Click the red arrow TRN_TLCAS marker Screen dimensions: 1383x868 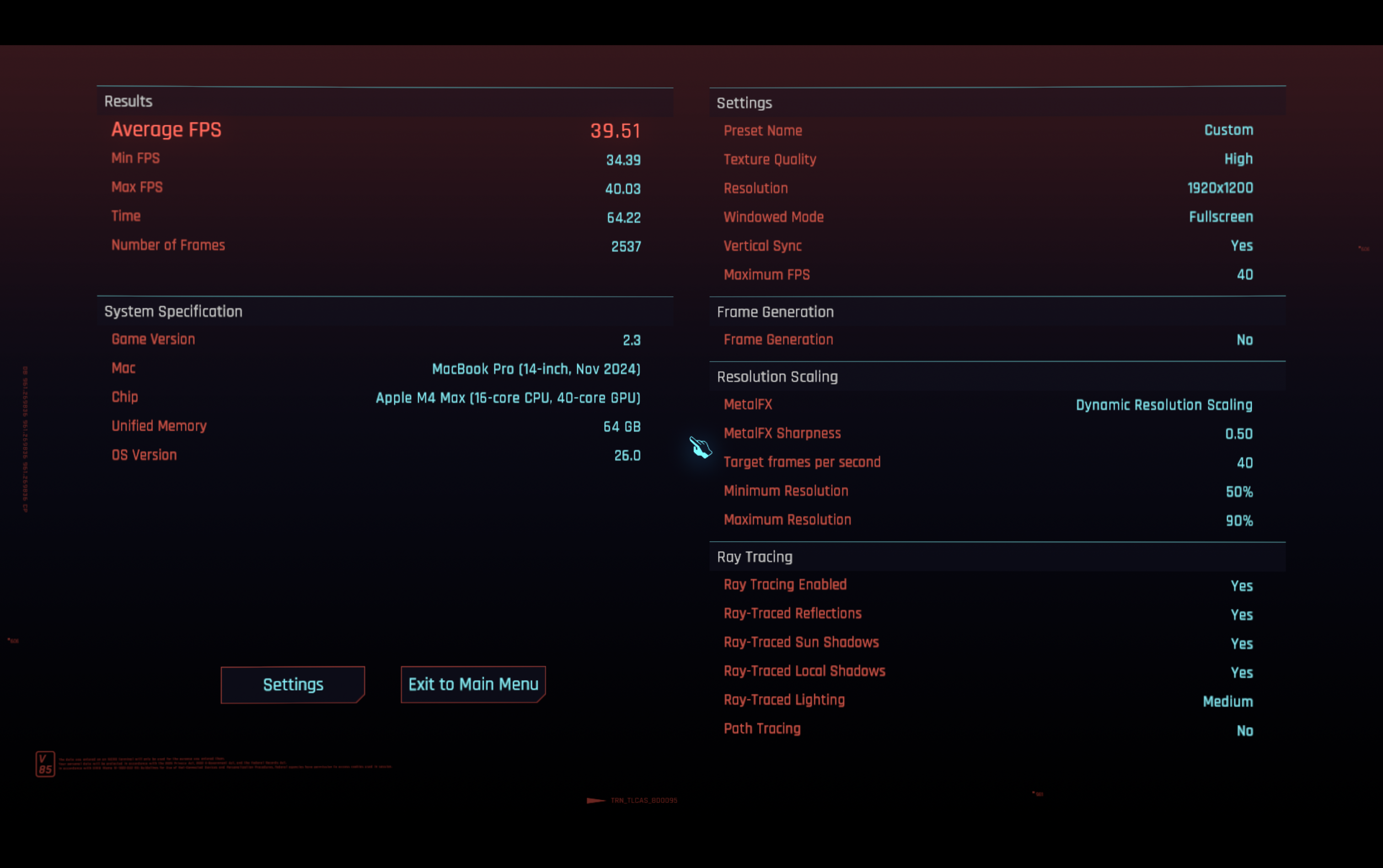point(632,800)
